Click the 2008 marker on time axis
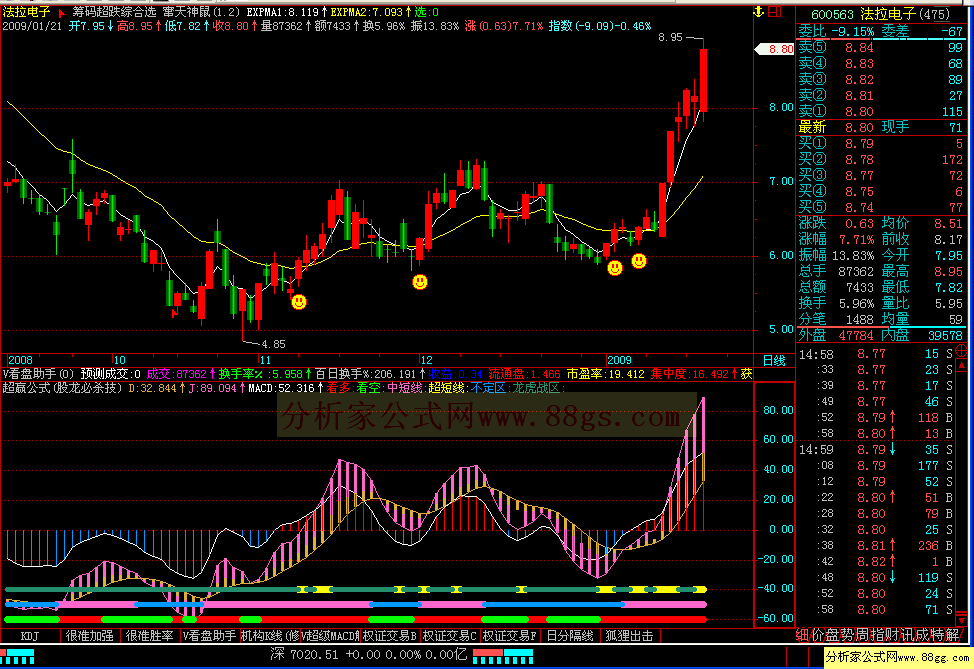 click(x=20, y=360)
